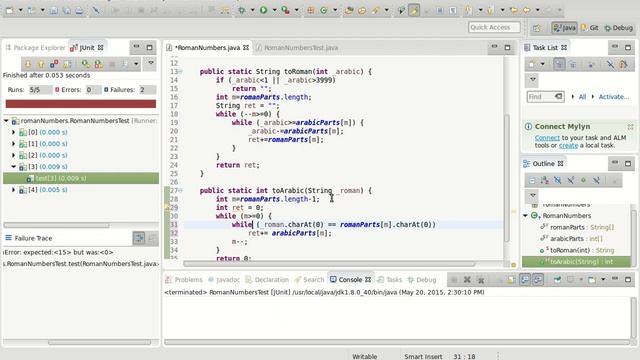Click the Connect link in Mylyn panel
This screenshot has height=360, width=640.
tap(547, 138)
